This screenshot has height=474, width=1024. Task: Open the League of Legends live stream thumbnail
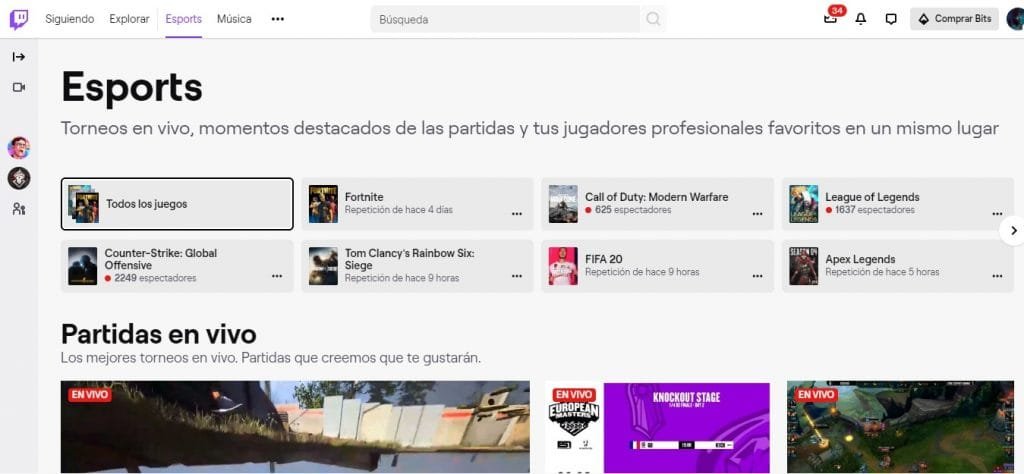click(x=901, y=427)
